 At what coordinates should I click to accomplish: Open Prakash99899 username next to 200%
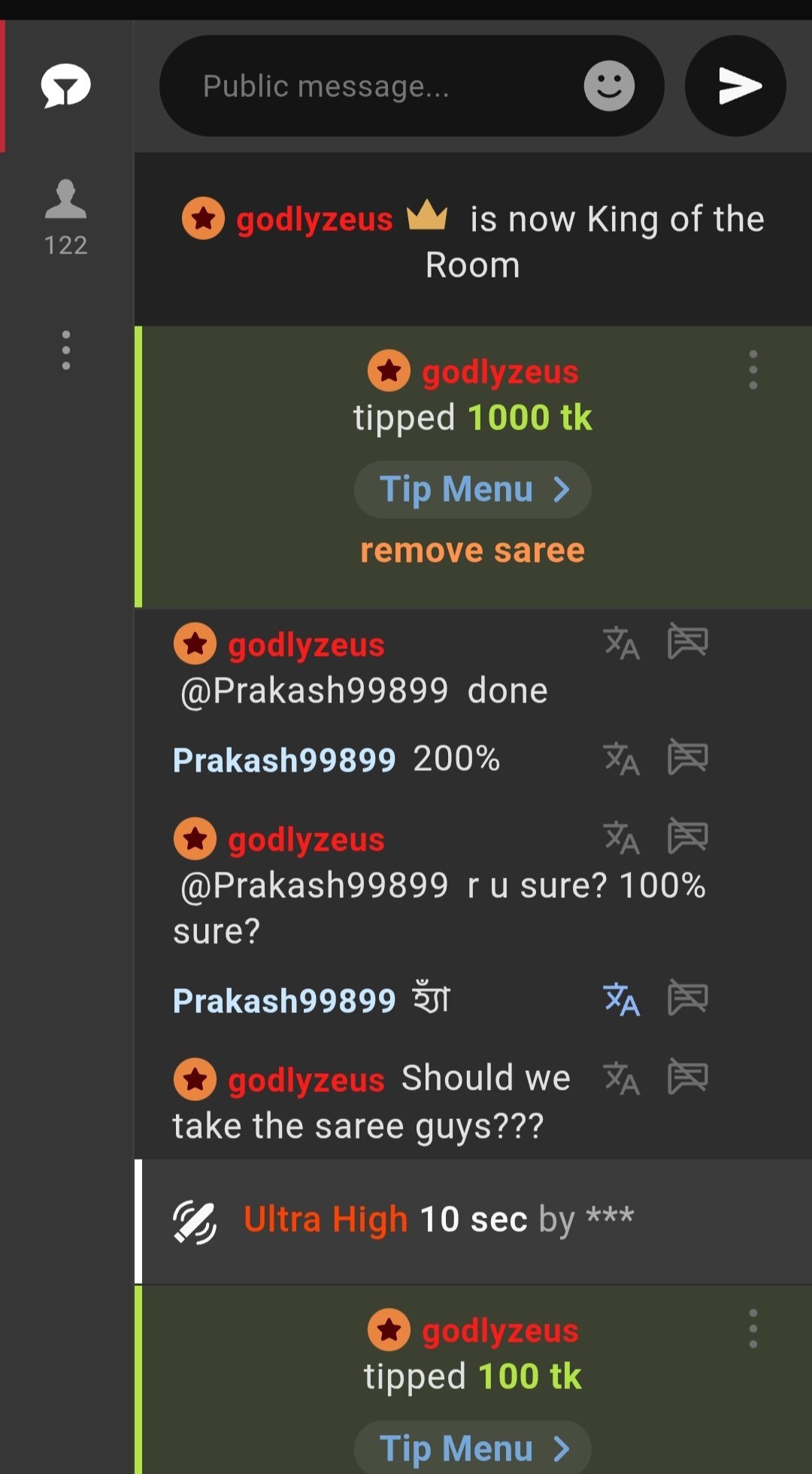(x=284, y=760)
